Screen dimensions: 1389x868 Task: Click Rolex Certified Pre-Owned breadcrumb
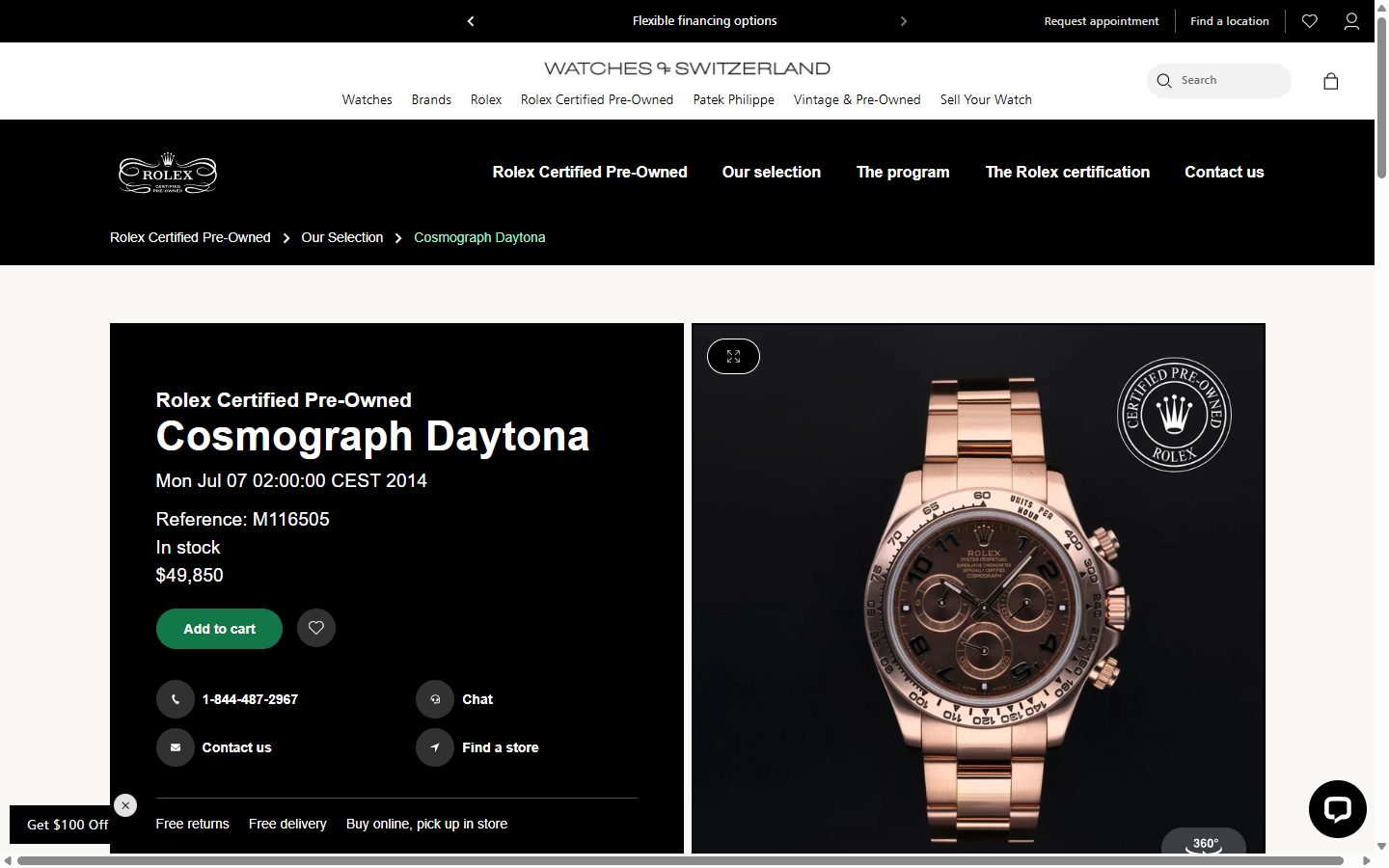tap(190, 237)
